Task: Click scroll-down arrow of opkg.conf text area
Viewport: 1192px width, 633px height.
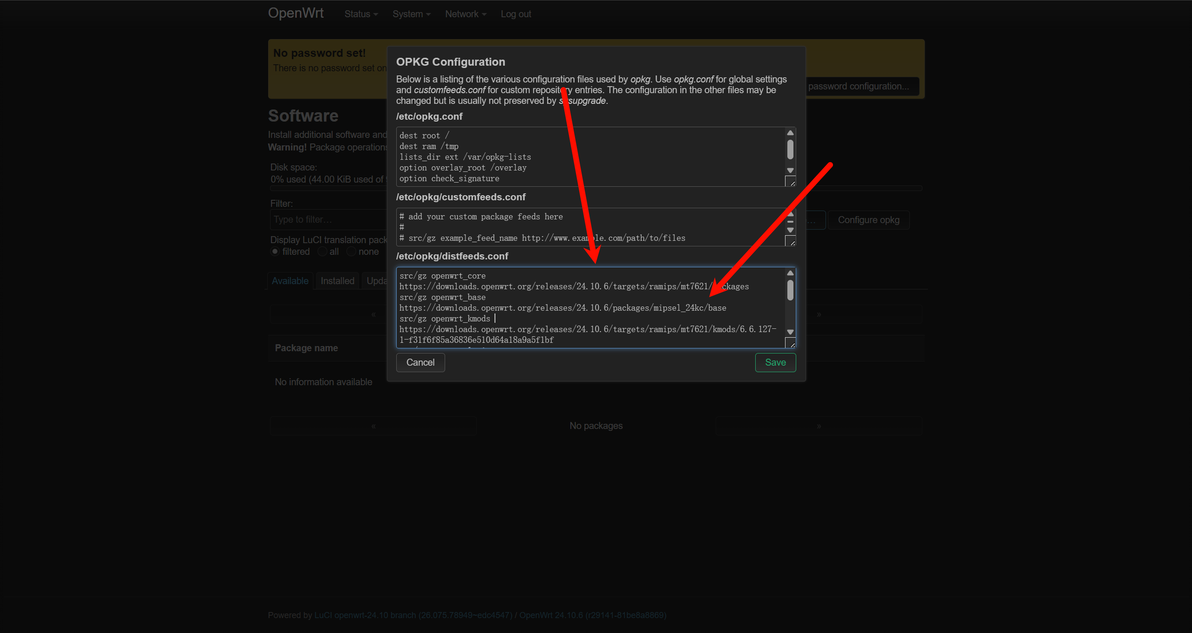Action: [x=790, y=170]
